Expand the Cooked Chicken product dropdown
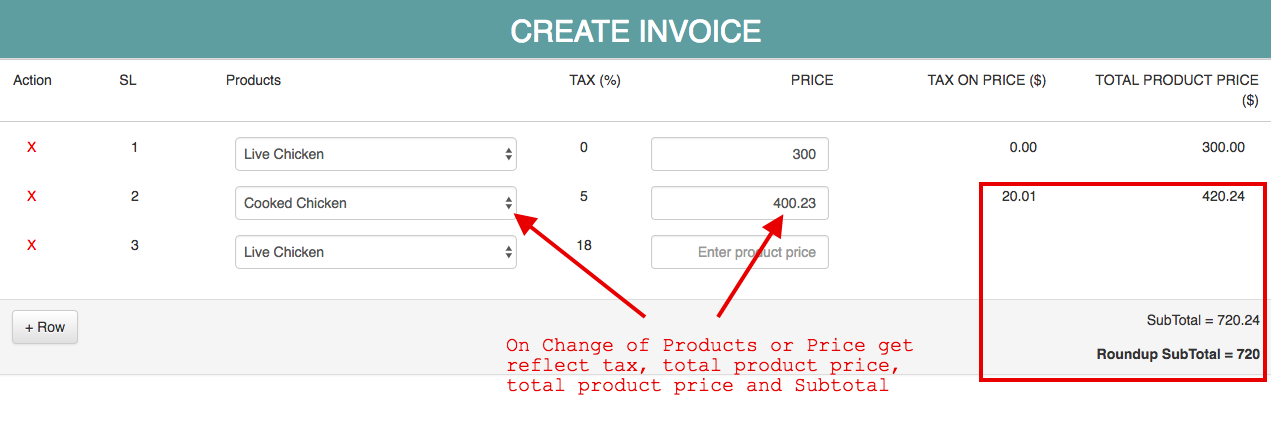 tap(376, 203)
